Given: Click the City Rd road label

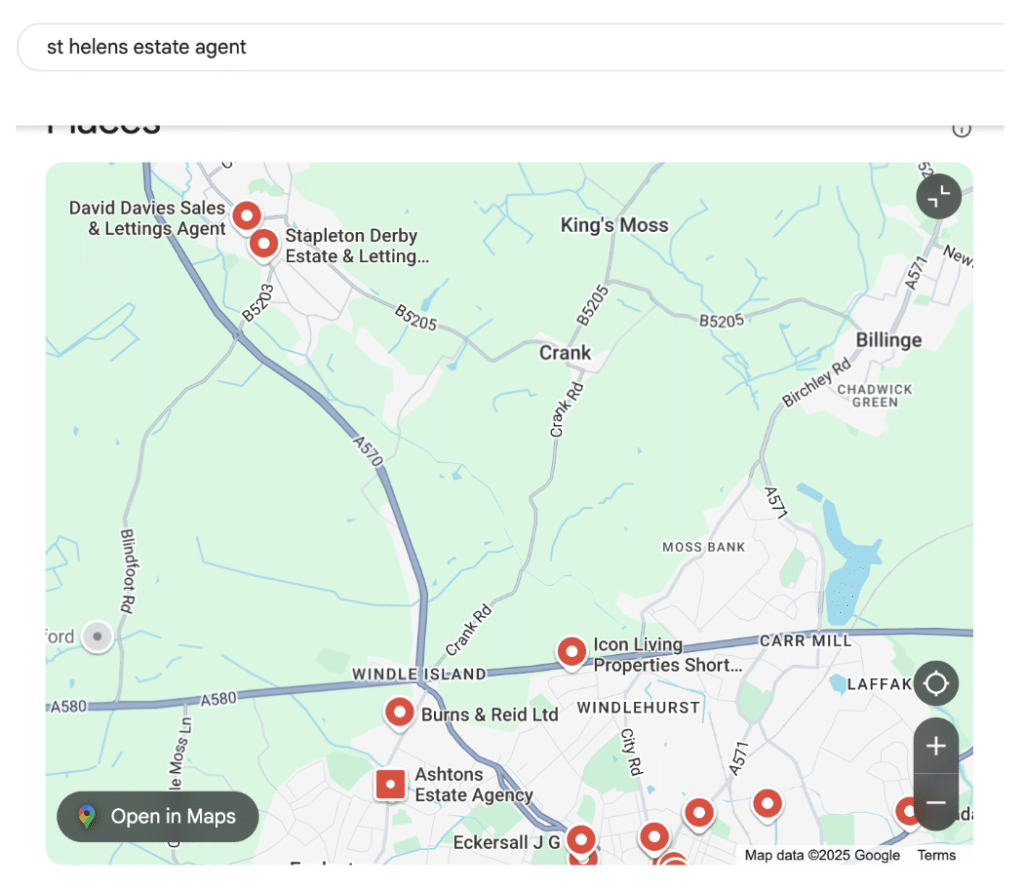Looking at the screenshot, I should coord(631,752).
